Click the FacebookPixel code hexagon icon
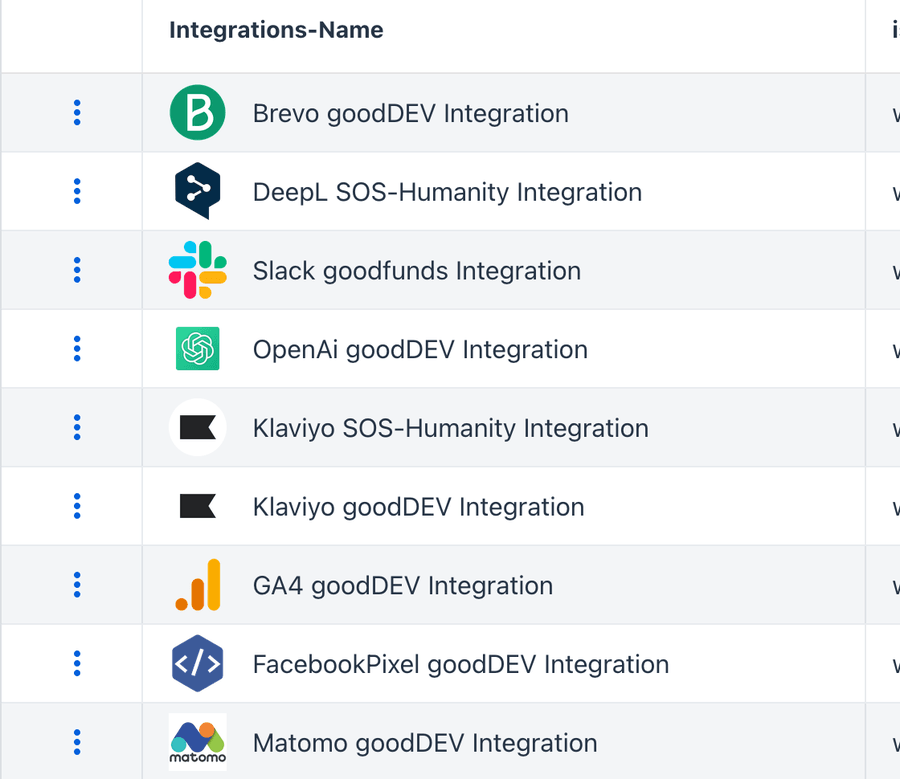Image resolution: width=900 pixels, height=779 pixels. click(197, 663)
